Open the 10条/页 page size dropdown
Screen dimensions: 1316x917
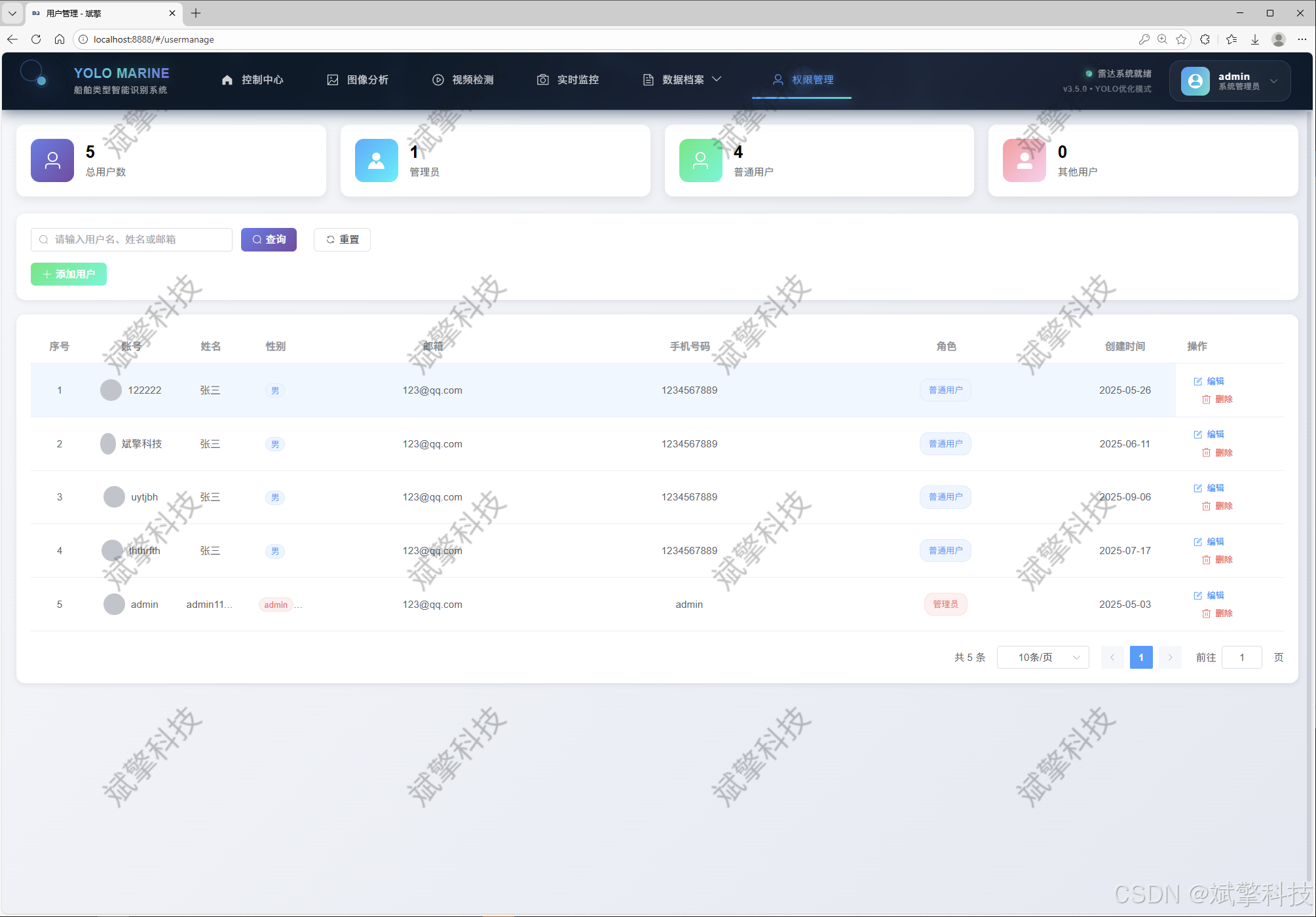pyautogui.click(x=1043, y=658)
